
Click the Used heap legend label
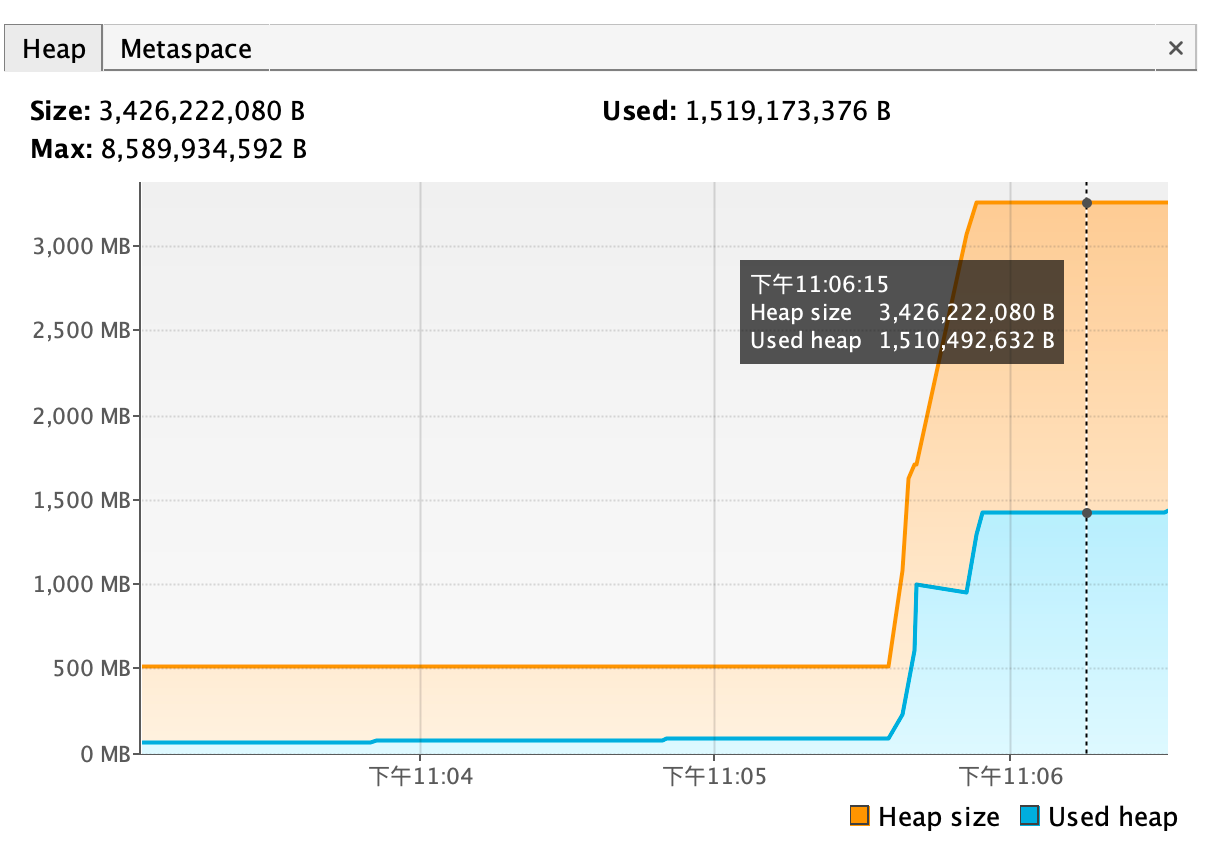tap(1112, 817)
